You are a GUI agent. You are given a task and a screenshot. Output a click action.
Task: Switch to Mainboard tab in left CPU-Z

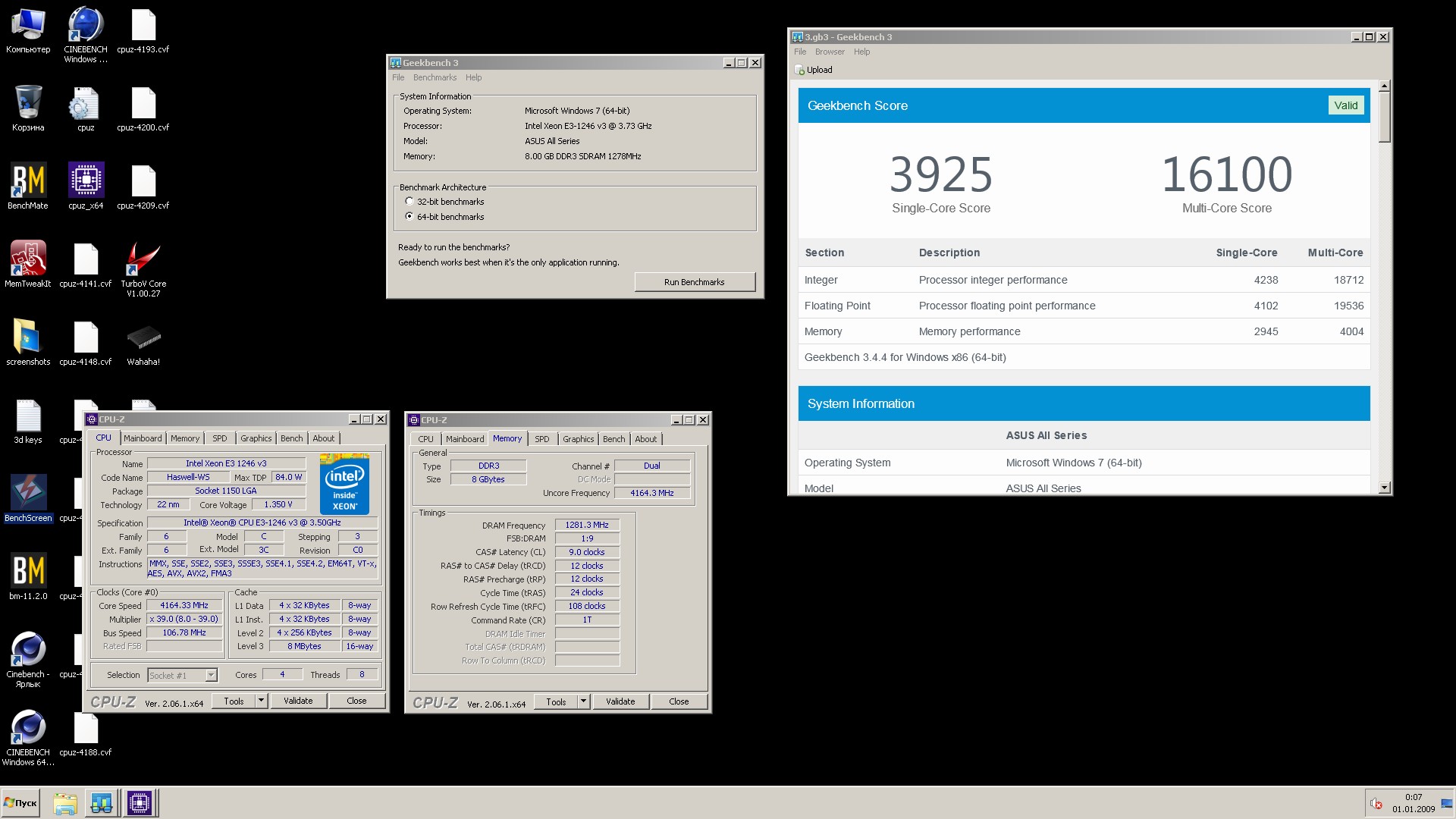[143, 438]
